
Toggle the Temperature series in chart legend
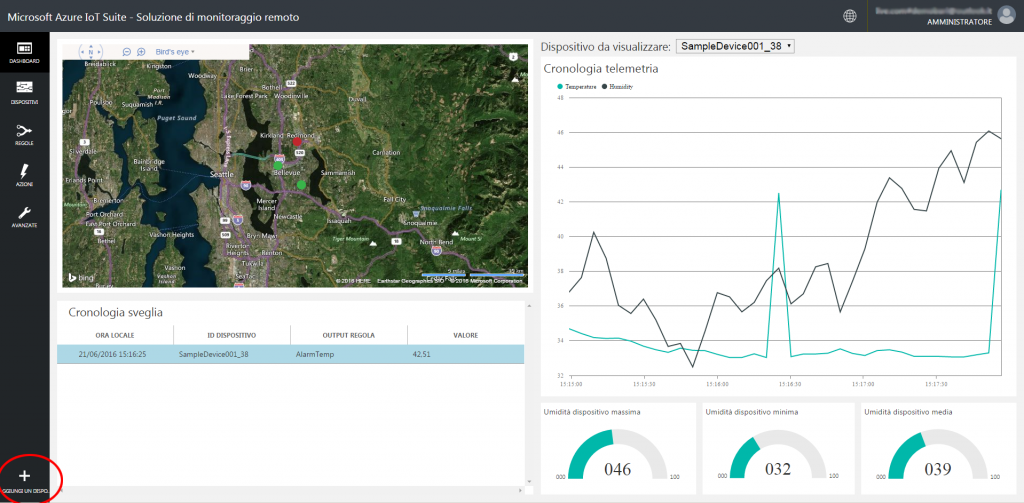pyautogui.click(x=576, y=86)
